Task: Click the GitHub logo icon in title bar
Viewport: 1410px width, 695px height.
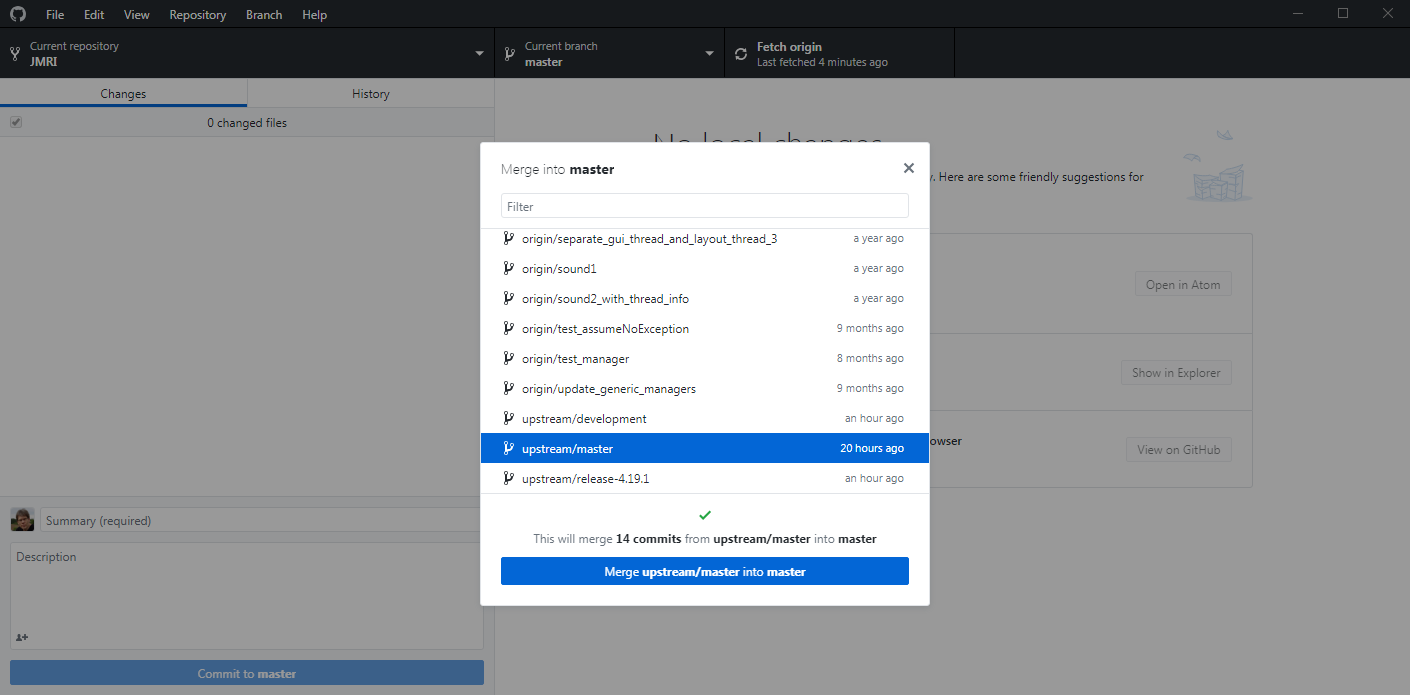Action: pos(17,15)
